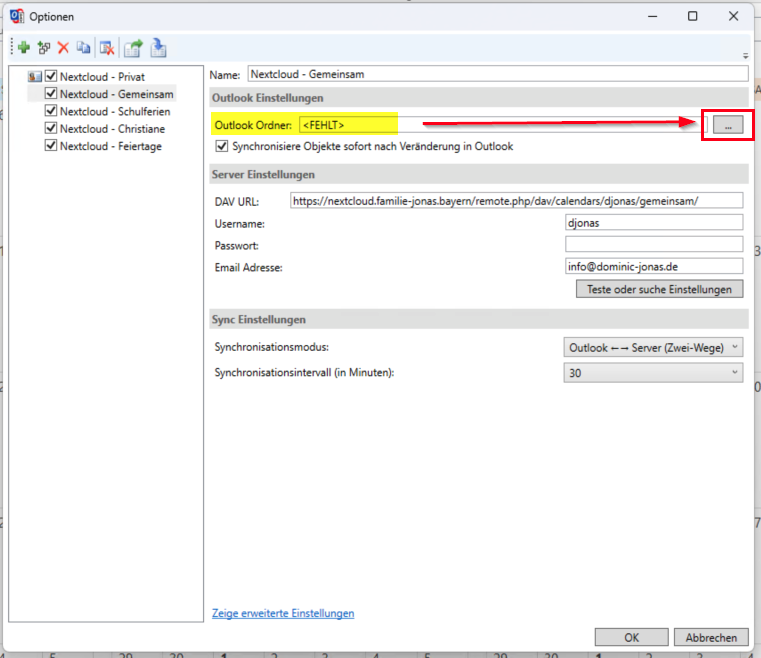Select Nextcloud - Christiane profile in list
This screenshot has width=761, height=658.
(112, 129)
